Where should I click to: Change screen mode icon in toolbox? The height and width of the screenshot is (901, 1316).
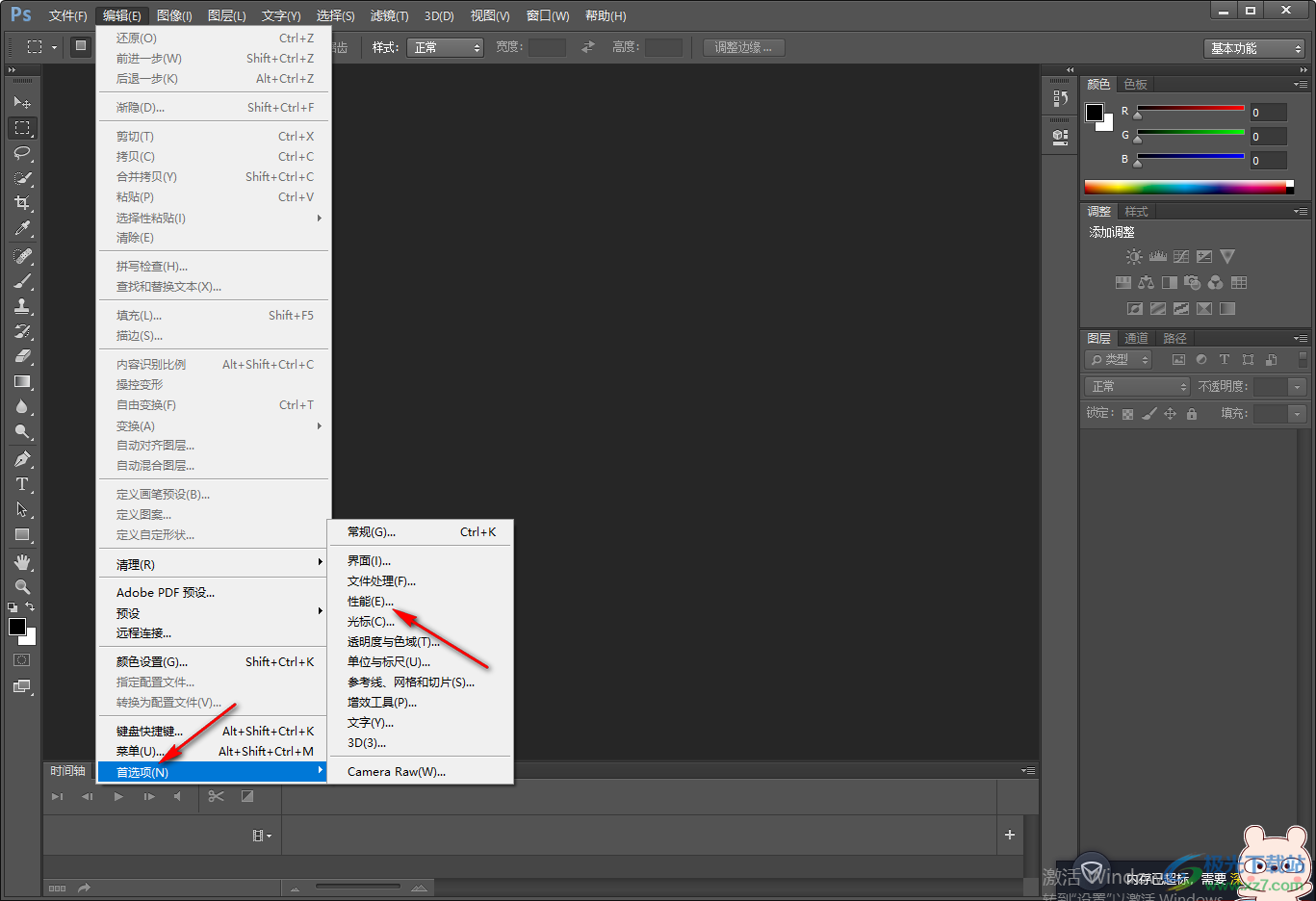[x=21, y=686]
